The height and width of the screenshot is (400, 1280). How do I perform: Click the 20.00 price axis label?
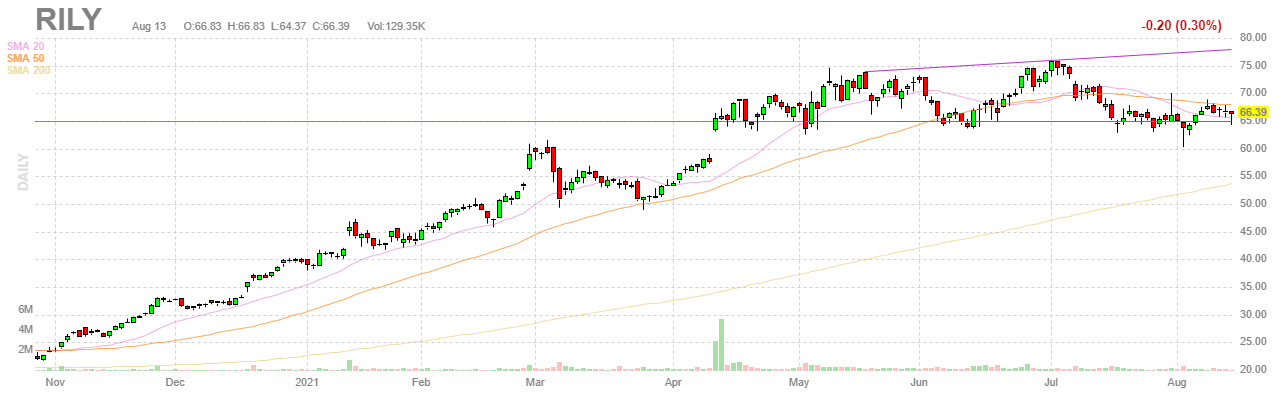click(1252, 370)
